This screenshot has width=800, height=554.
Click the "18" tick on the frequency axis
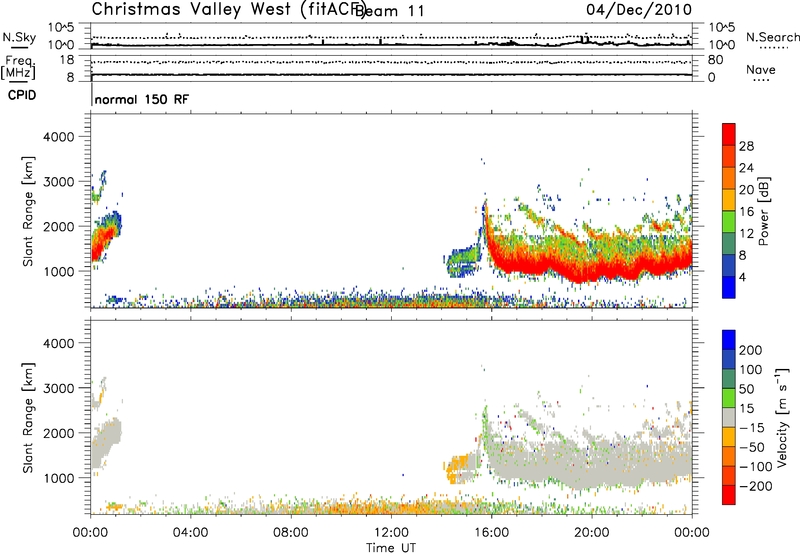tap(66, 60)
